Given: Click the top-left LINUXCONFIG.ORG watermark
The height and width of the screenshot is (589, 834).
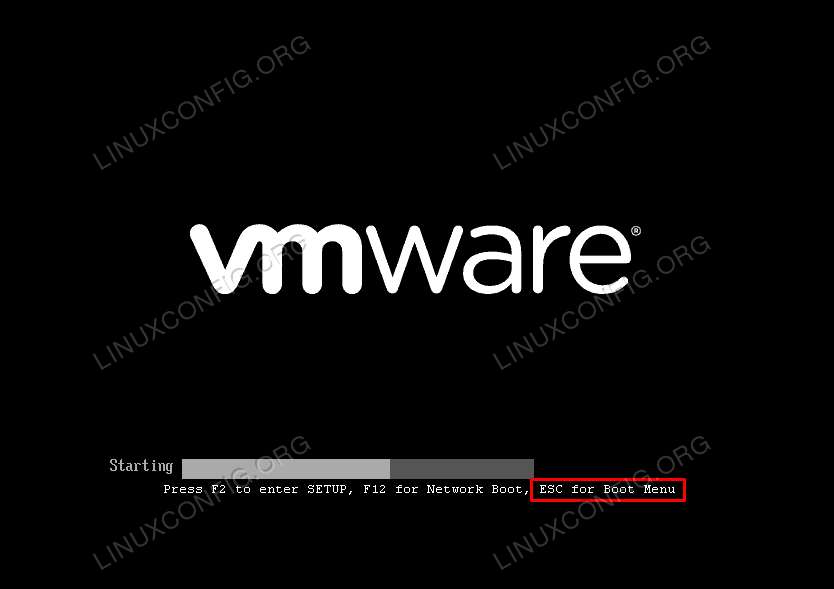Looking at the screenshot, I should (x=202, y=103).
